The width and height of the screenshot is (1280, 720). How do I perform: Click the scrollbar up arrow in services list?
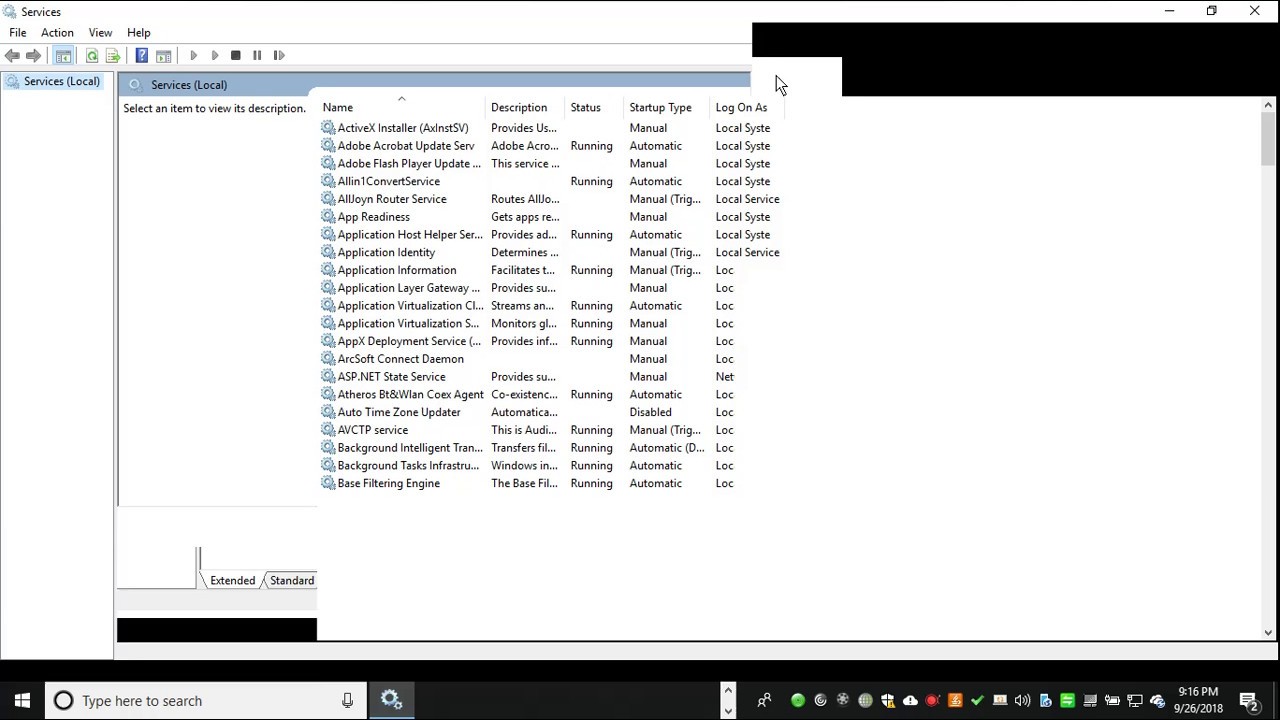(1268, 105)
